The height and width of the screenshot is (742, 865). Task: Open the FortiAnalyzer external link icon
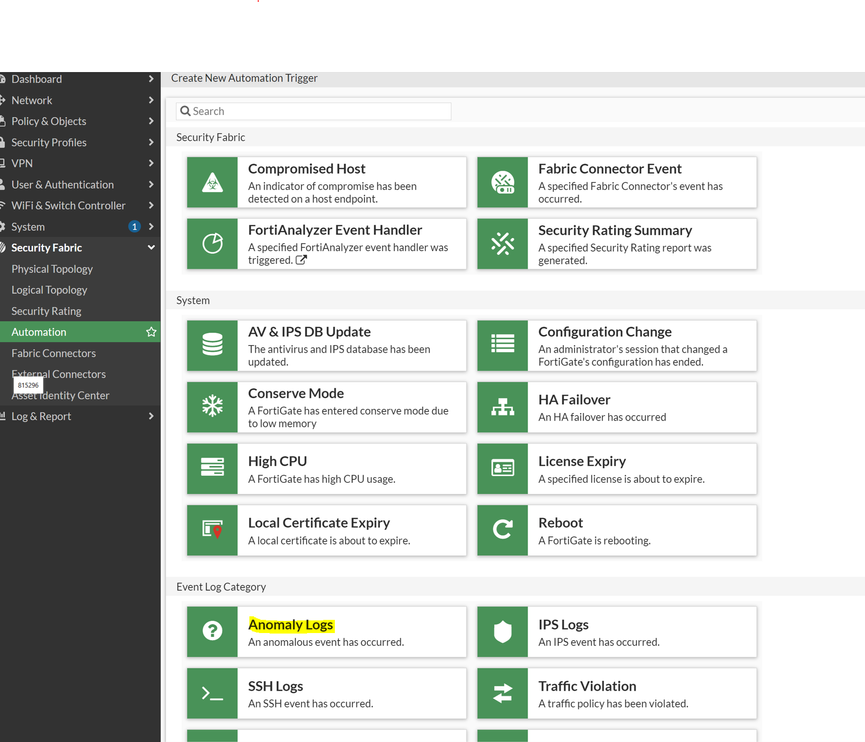(302, 261)
